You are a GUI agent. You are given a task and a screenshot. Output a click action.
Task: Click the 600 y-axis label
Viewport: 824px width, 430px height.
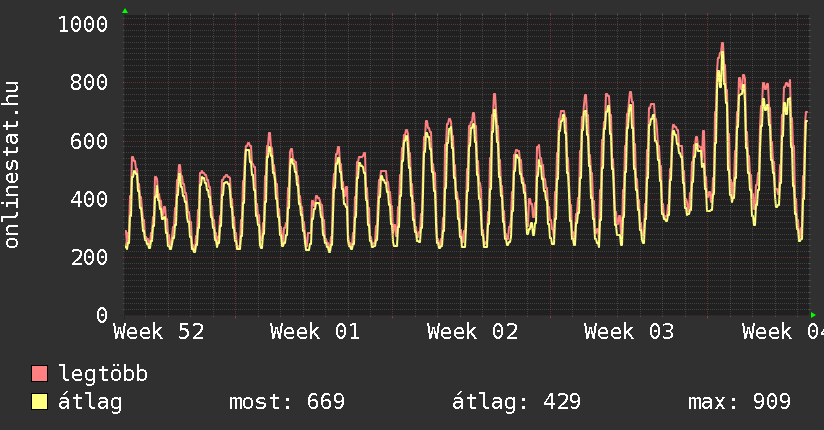(x=88, y=141)
